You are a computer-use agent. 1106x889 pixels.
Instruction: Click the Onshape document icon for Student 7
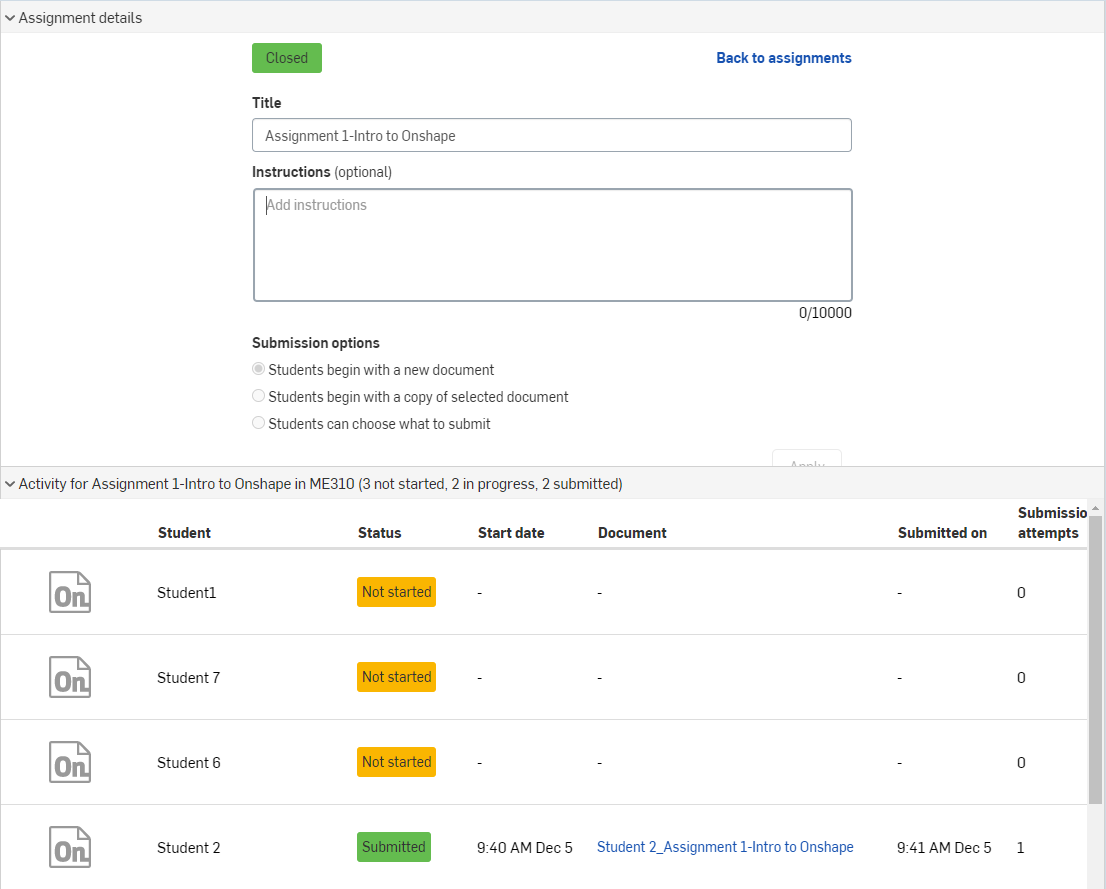coord(70,677)
